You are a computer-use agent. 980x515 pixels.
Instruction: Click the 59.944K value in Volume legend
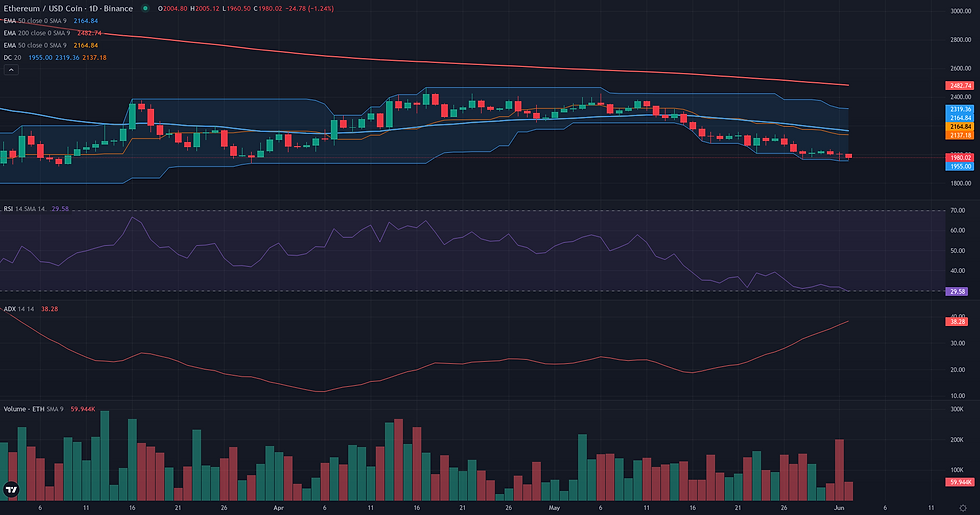pos(82,409)
